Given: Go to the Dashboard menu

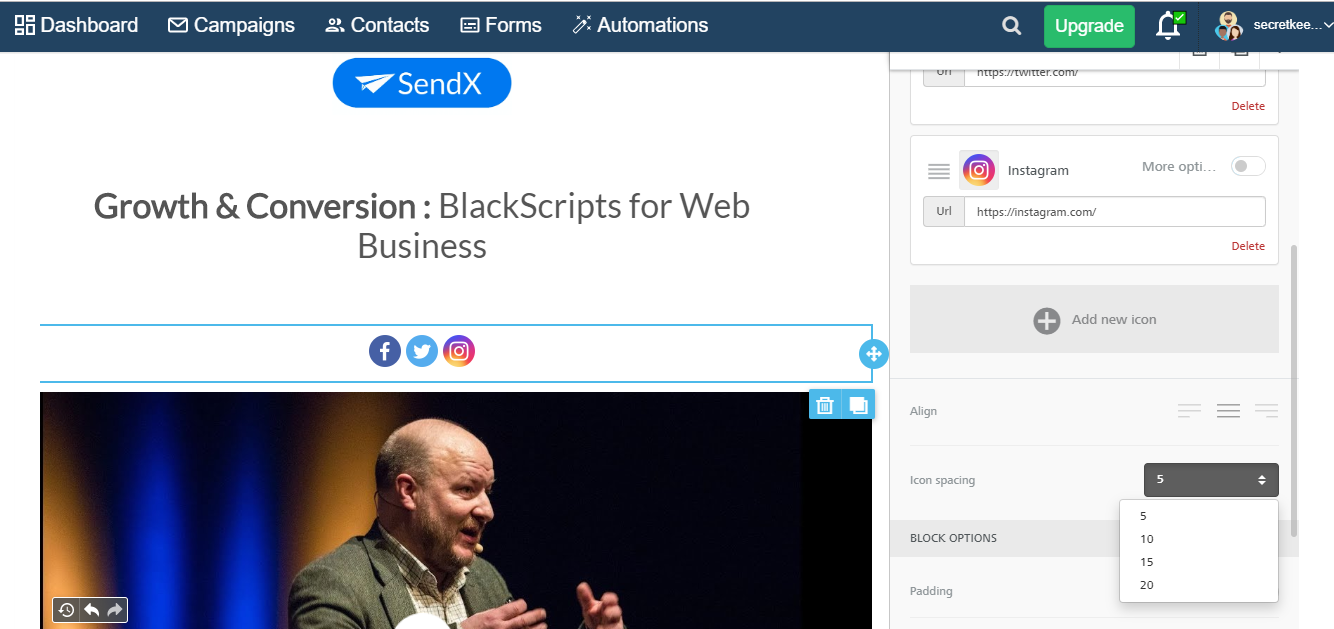Looking at the screenshot, I should (76, 26).
